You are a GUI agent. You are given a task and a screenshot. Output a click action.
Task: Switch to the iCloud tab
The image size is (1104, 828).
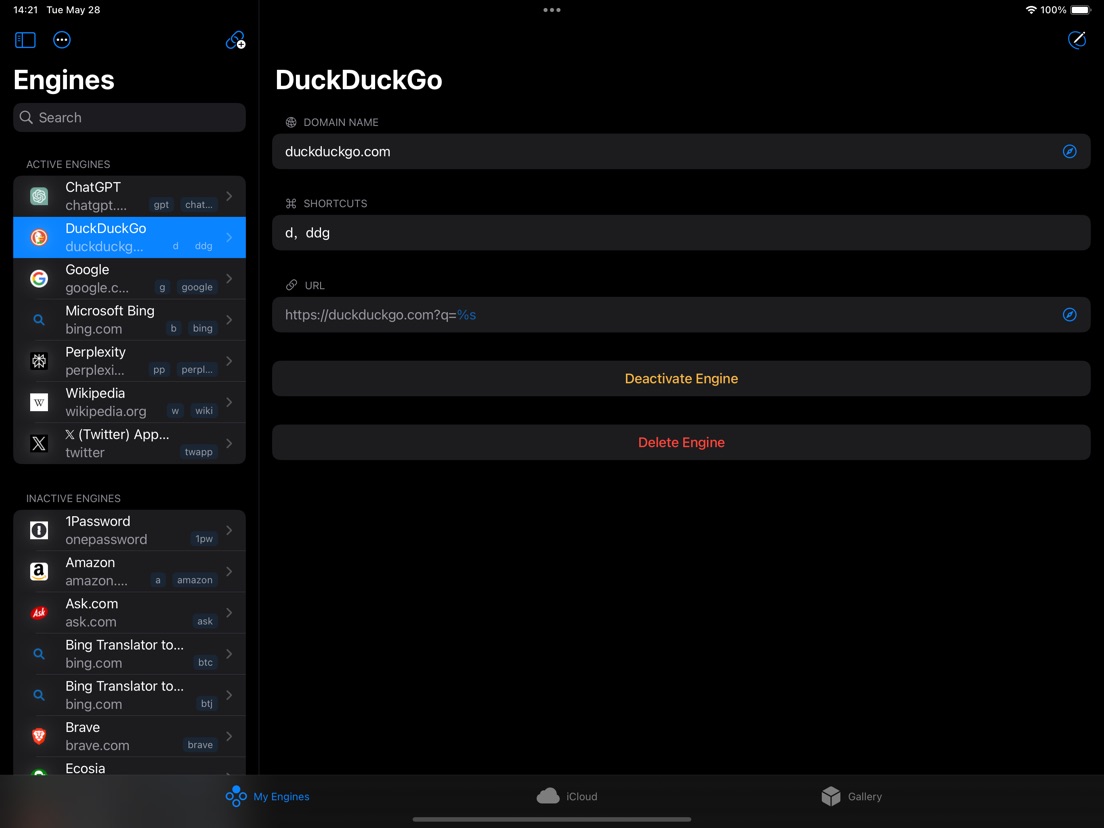click(x=567, y=796)
